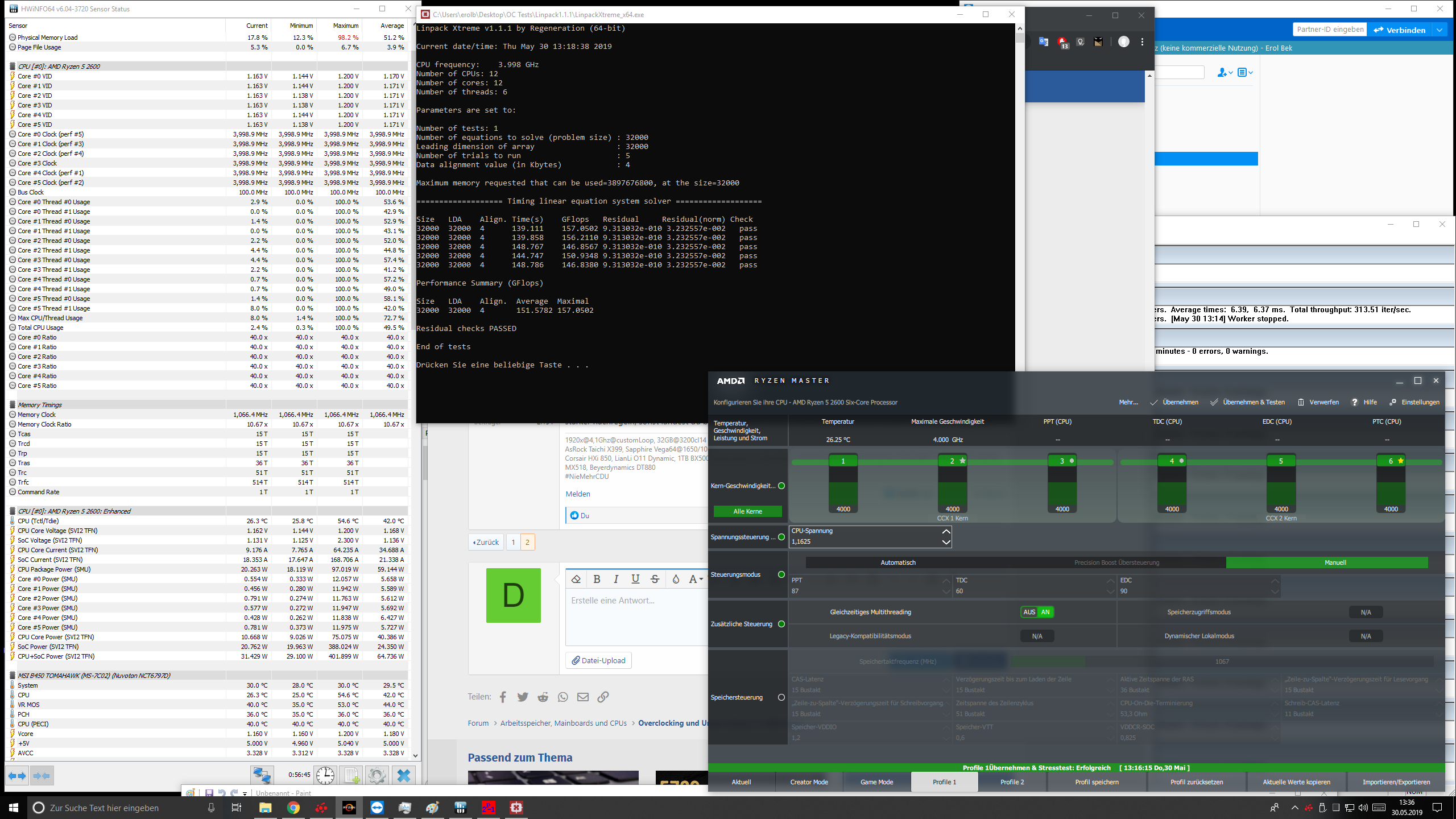
Task: Toggle italic in forum reply editor
Action: (616, 579)
